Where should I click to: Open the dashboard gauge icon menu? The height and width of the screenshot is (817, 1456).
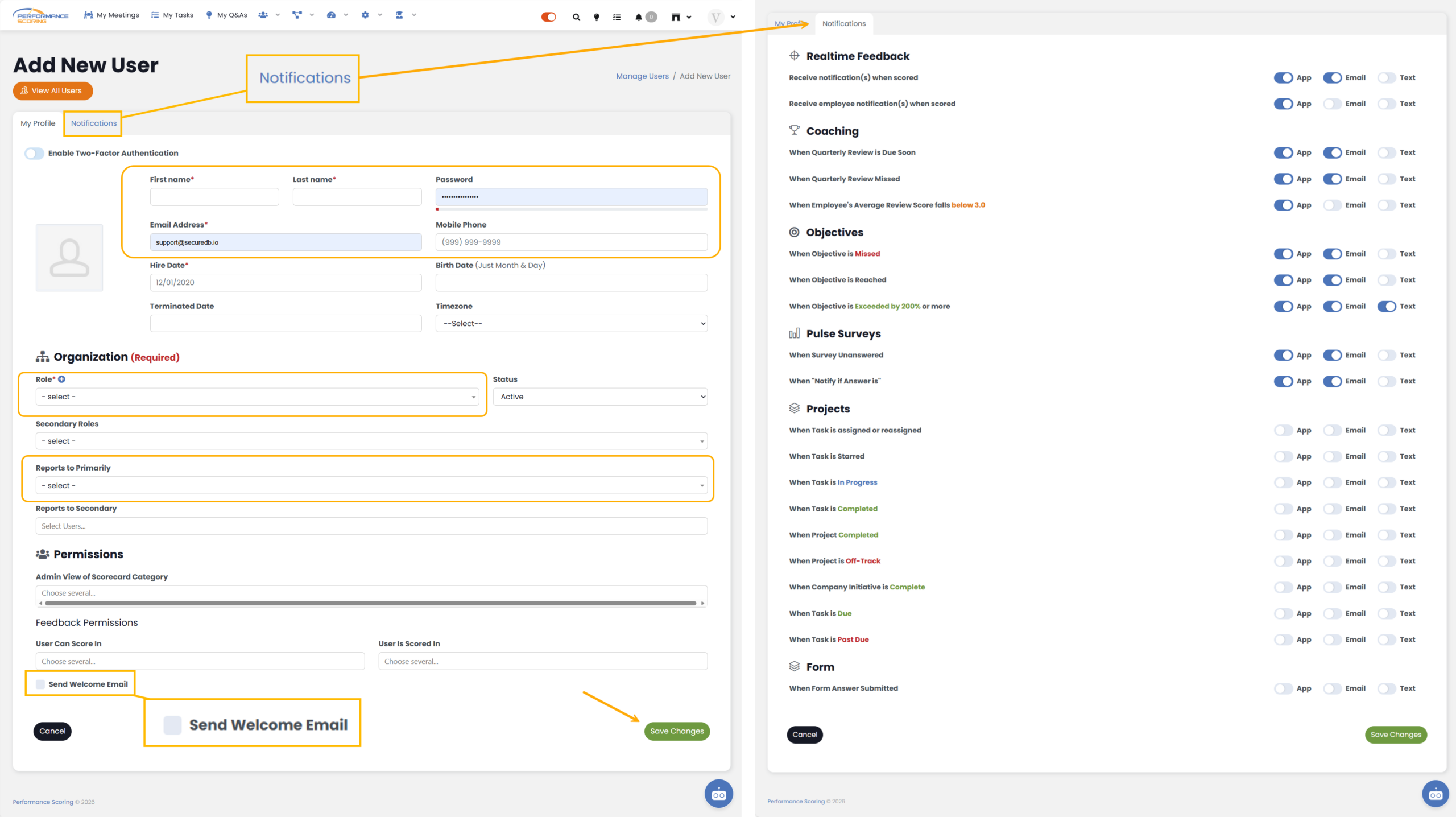click(331, 15)
